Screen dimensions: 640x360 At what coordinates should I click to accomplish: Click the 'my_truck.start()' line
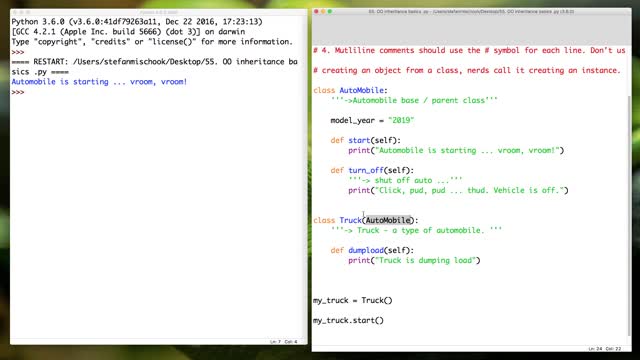pyautogui.click(x=348, y=320)
